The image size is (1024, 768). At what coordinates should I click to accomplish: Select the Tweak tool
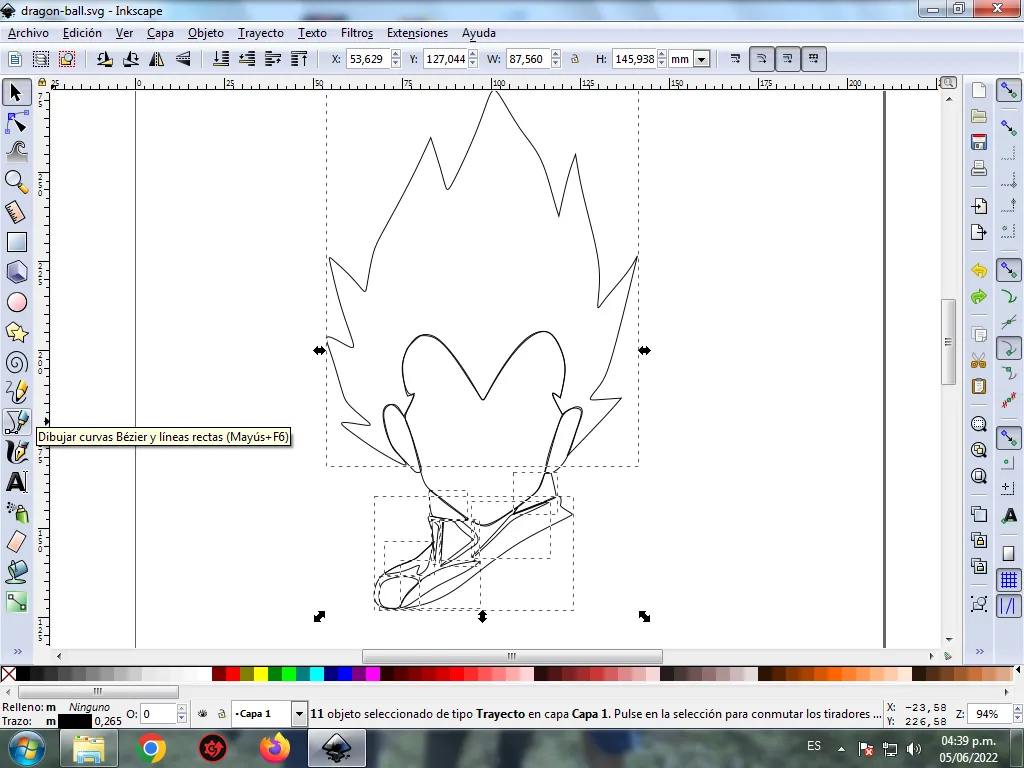click(x=16, y=152)
